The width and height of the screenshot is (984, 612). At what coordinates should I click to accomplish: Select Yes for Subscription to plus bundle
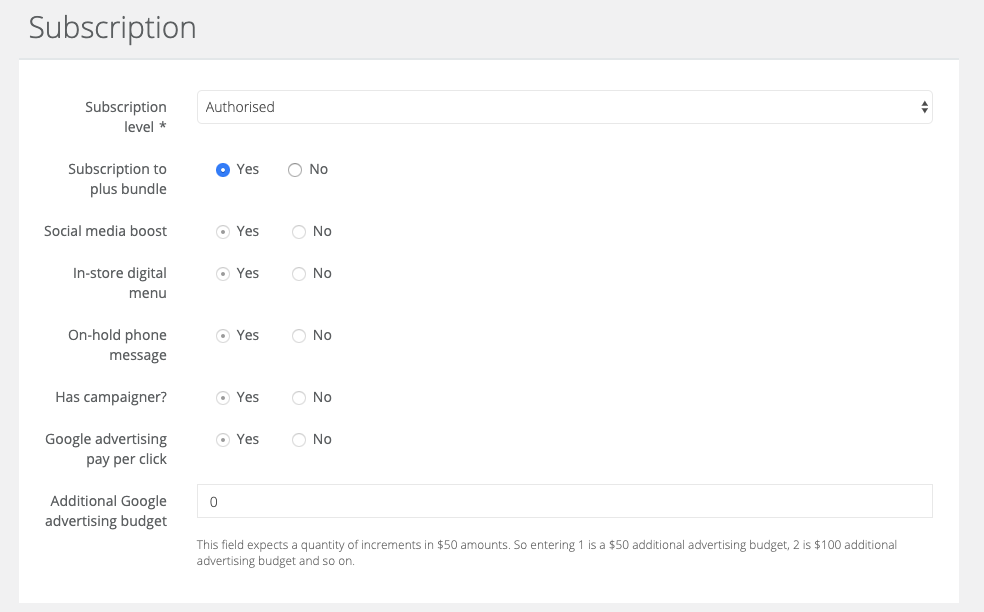pos(223,170)
